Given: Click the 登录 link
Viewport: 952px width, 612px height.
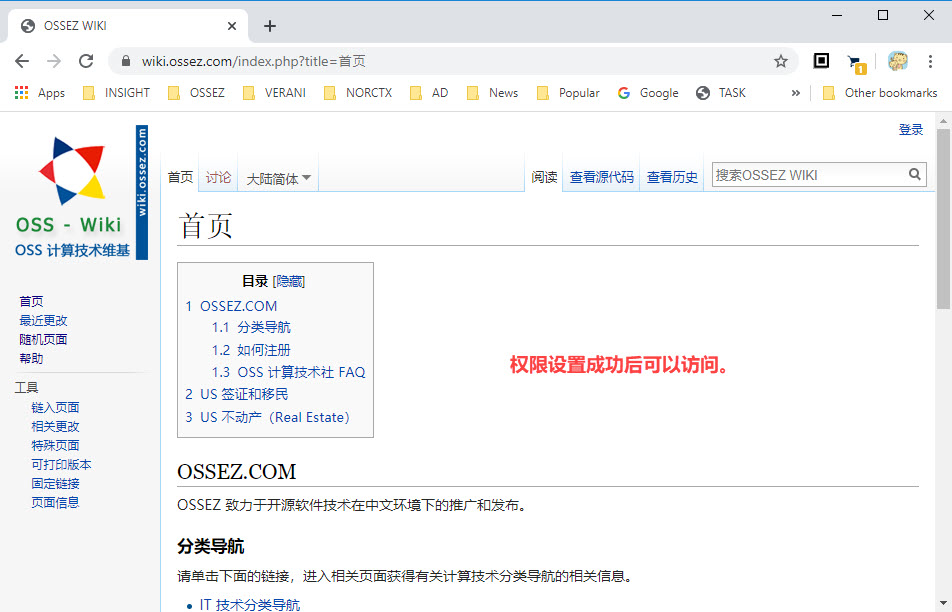Looking at the screenshot, I should click(x=910, y=129).
